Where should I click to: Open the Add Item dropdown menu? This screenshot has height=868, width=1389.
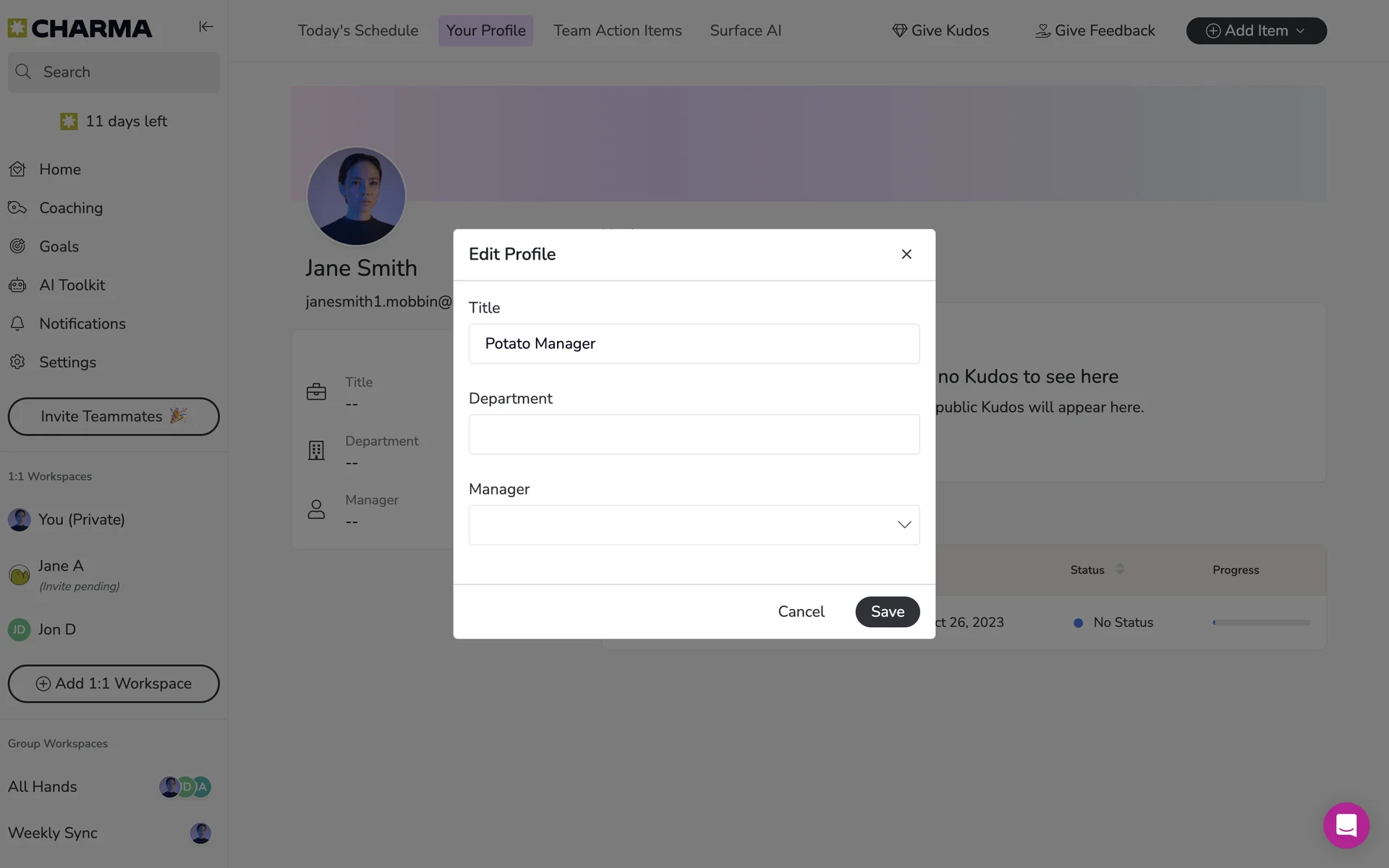pyautogui.click(x=1256, y=30)
